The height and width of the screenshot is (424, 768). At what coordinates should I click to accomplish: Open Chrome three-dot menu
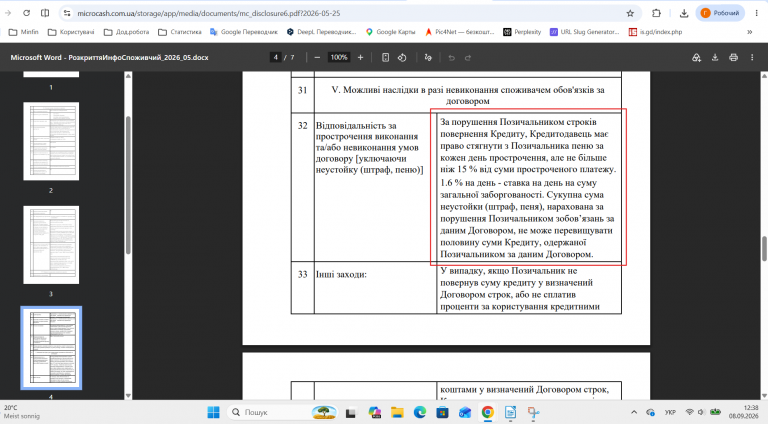(x=756, y=13)
